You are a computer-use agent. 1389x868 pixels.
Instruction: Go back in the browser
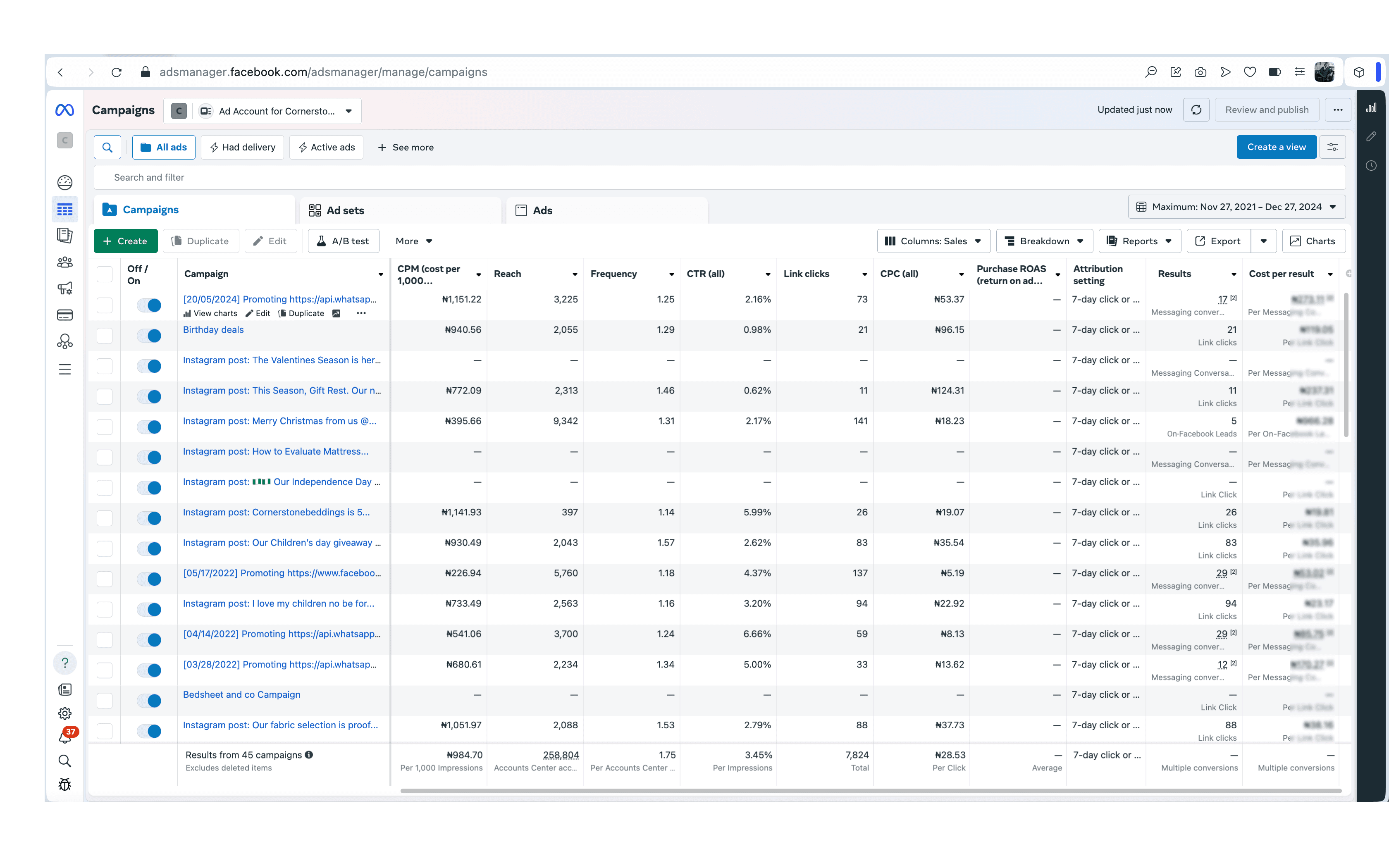coord(61,72)
